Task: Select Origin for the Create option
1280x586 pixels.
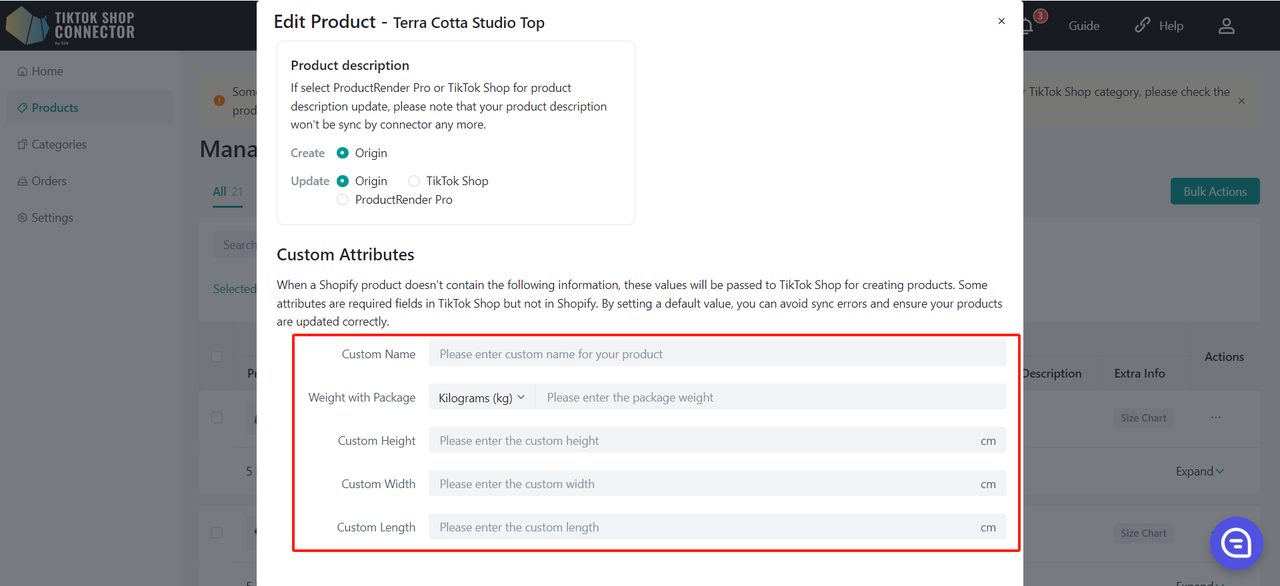Action: (343, 153)
